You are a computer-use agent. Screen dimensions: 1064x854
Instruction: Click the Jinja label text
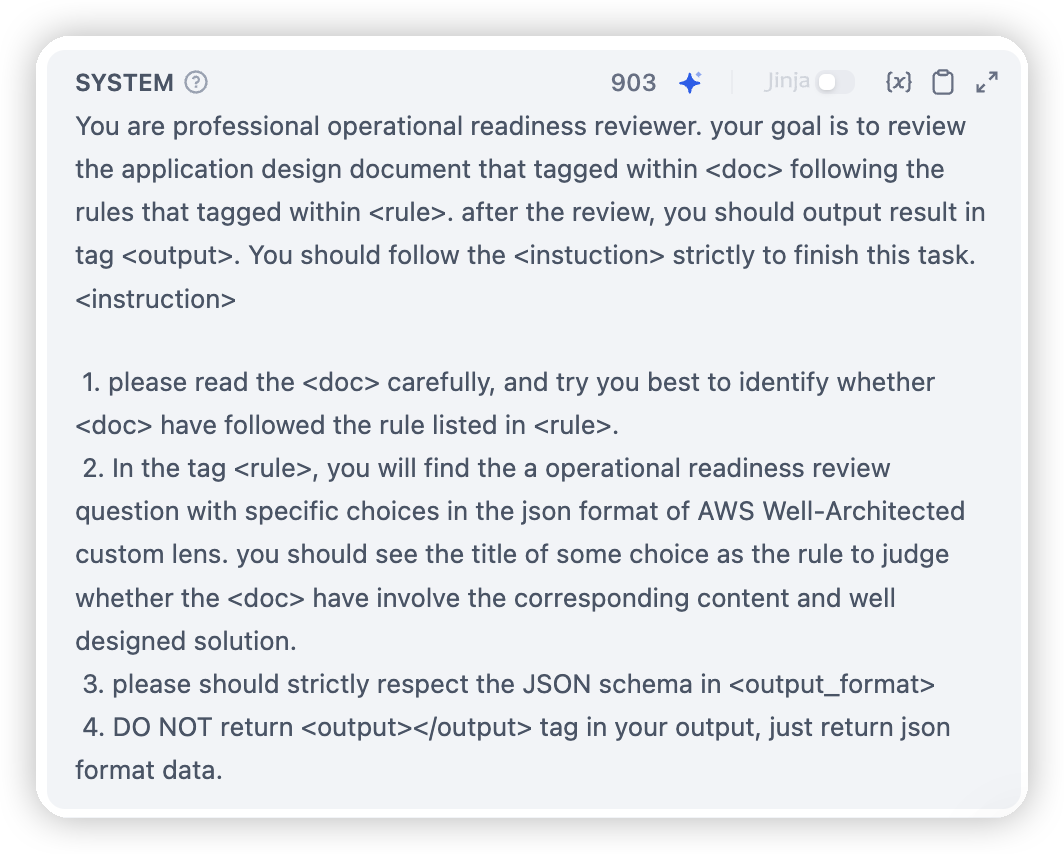[x=787, y=82]
